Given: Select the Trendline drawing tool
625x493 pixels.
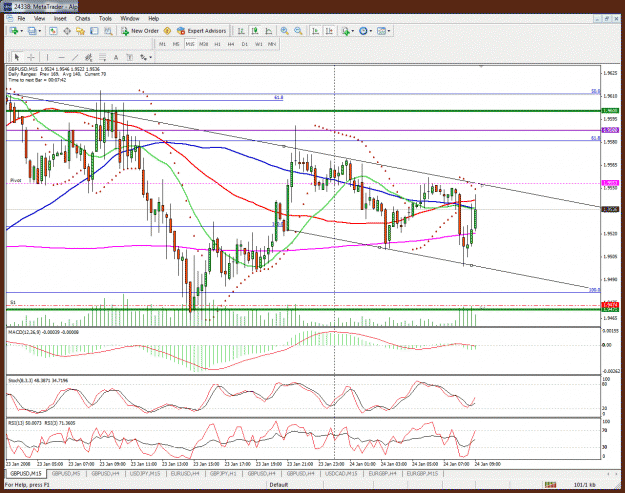Looking at the screenshot, I should pyautogui.click(x=75, y=57).
